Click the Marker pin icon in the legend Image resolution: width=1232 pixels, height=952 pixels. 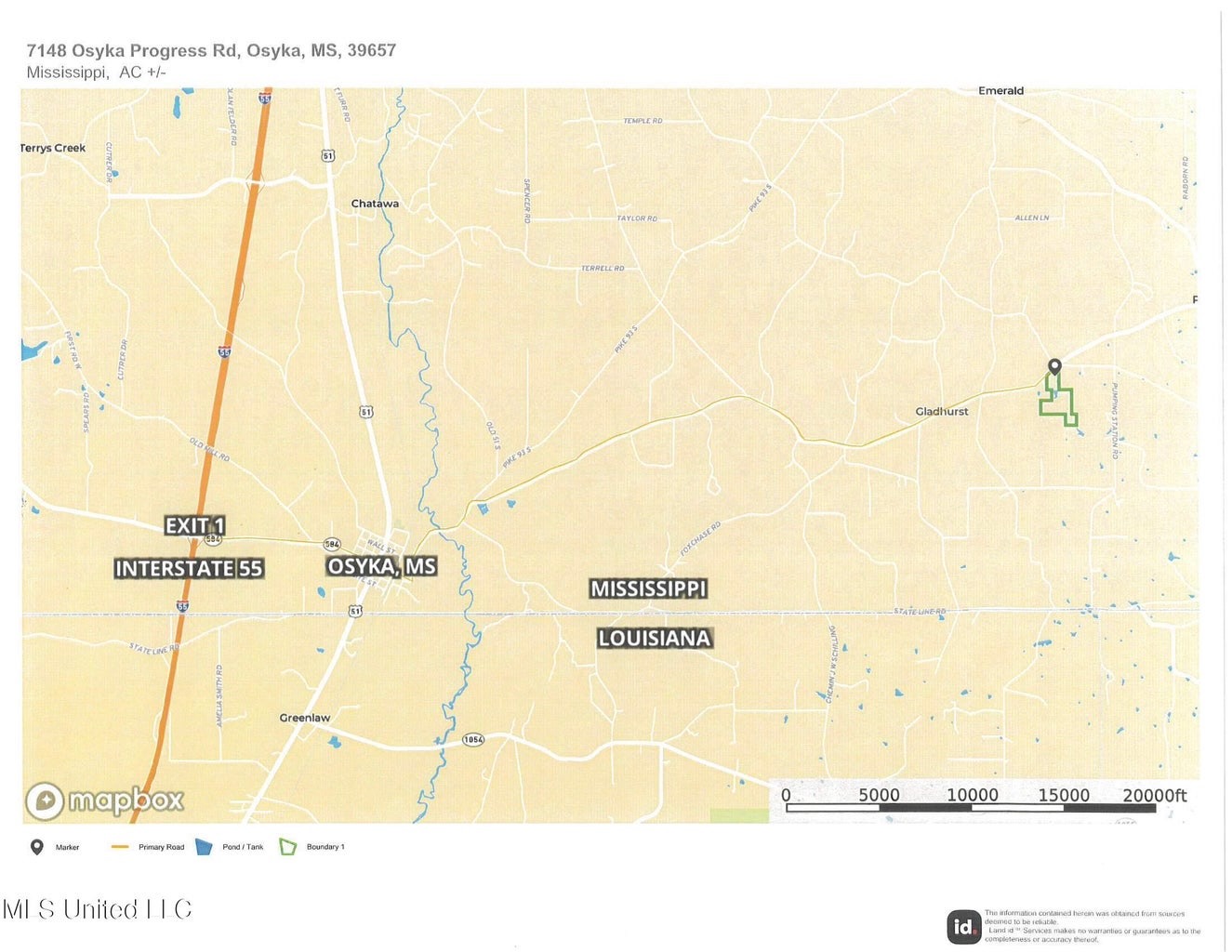pos(37,847)
